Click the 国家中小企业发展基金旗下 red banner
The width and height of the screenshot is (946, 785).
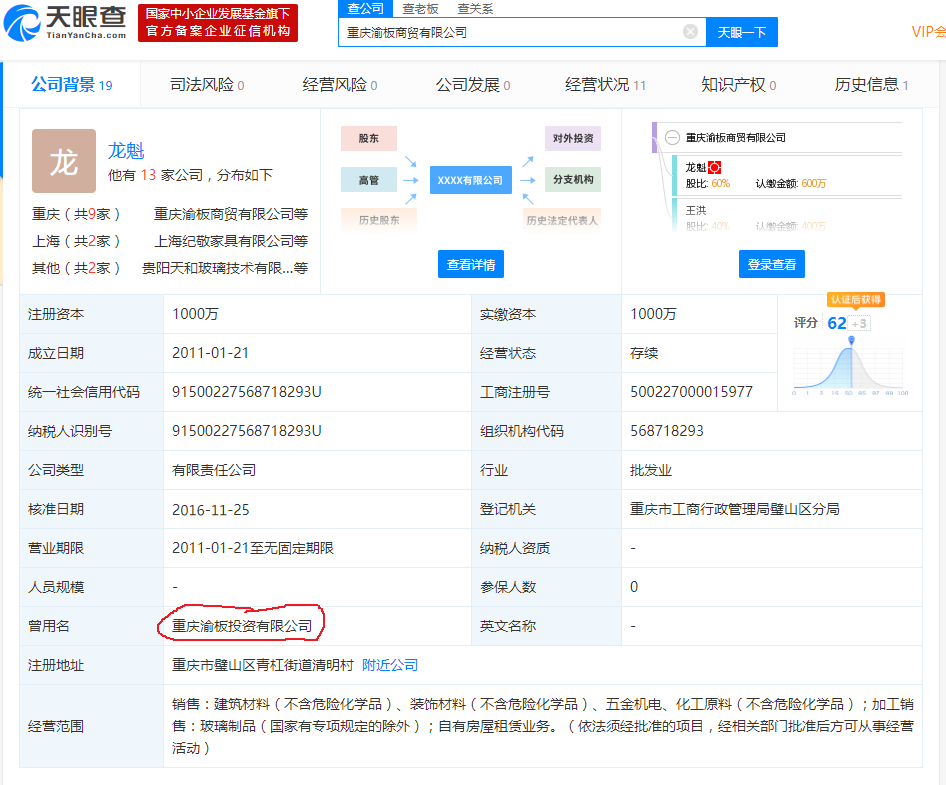click(x=218, y=23)
